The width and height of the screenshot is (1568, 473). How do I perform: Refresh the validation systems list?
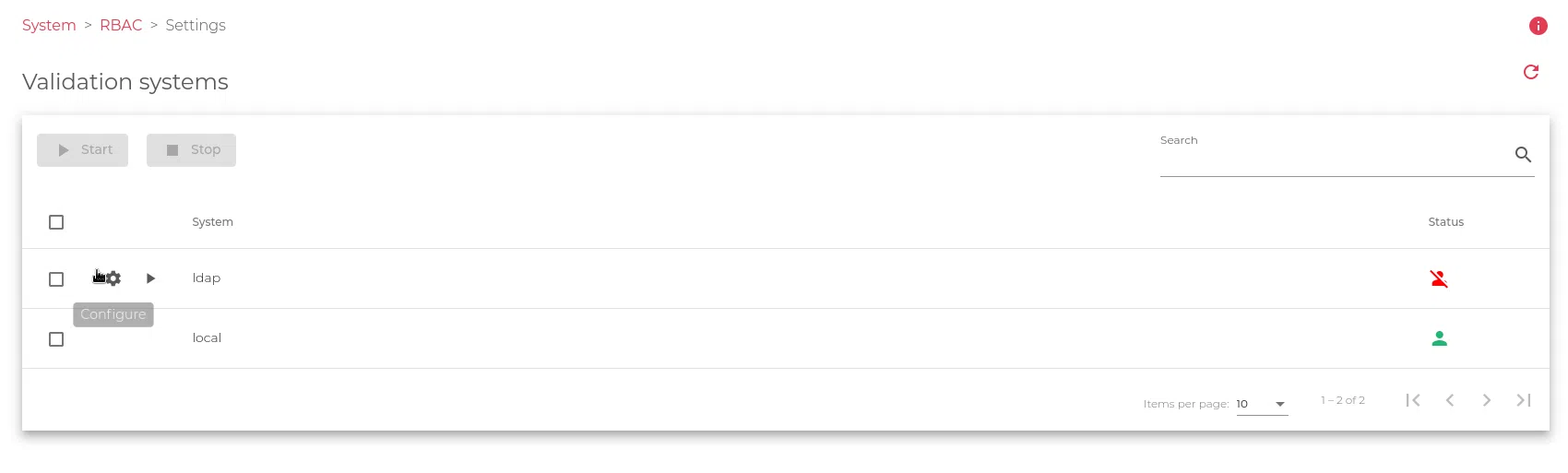(1531, 72)
